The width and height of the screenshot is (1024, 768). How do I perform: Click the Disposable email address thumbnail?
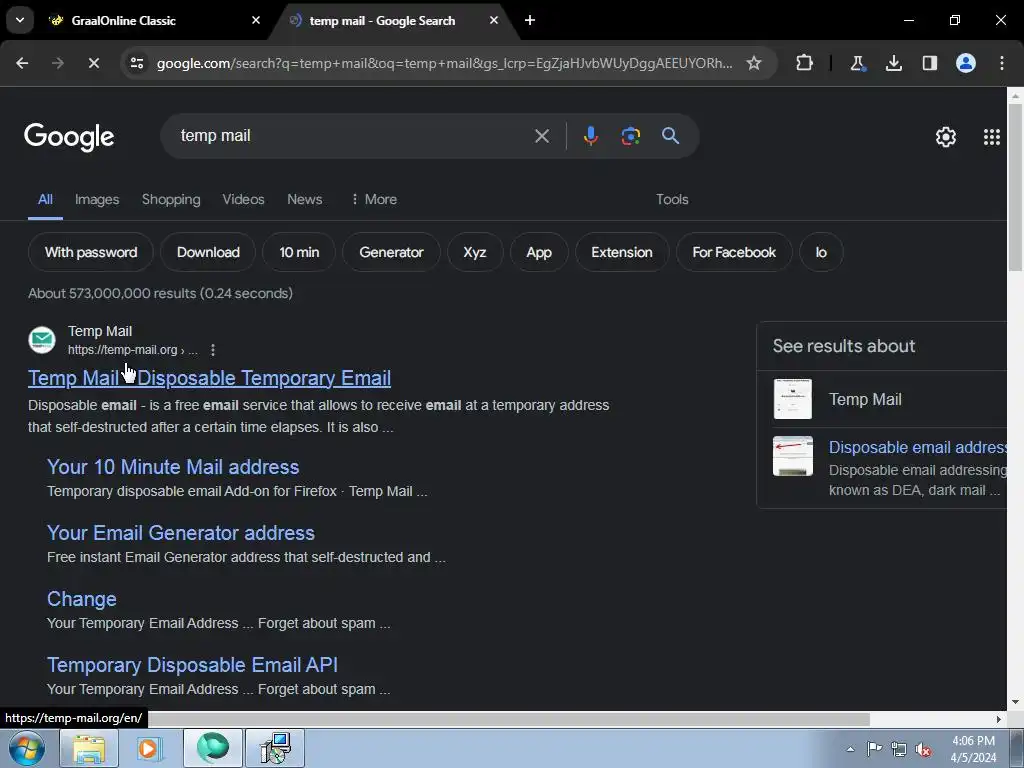793,456
